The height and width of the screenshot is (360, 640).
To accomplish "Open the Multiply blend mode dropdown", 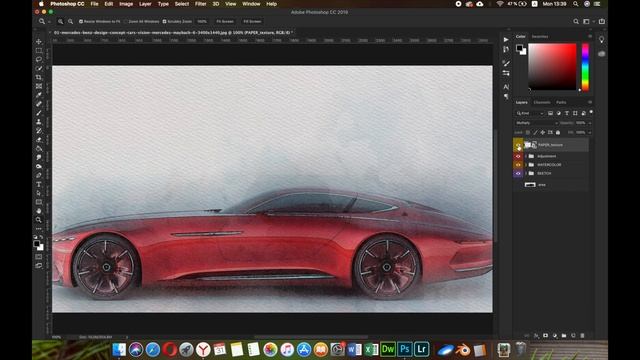I will (x=536, y=123).
